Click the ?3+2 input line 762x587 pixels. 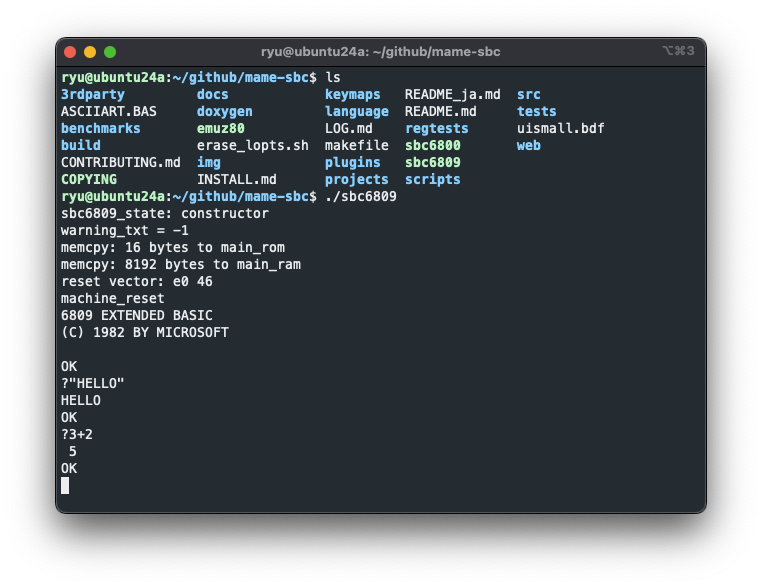point(77,434)
